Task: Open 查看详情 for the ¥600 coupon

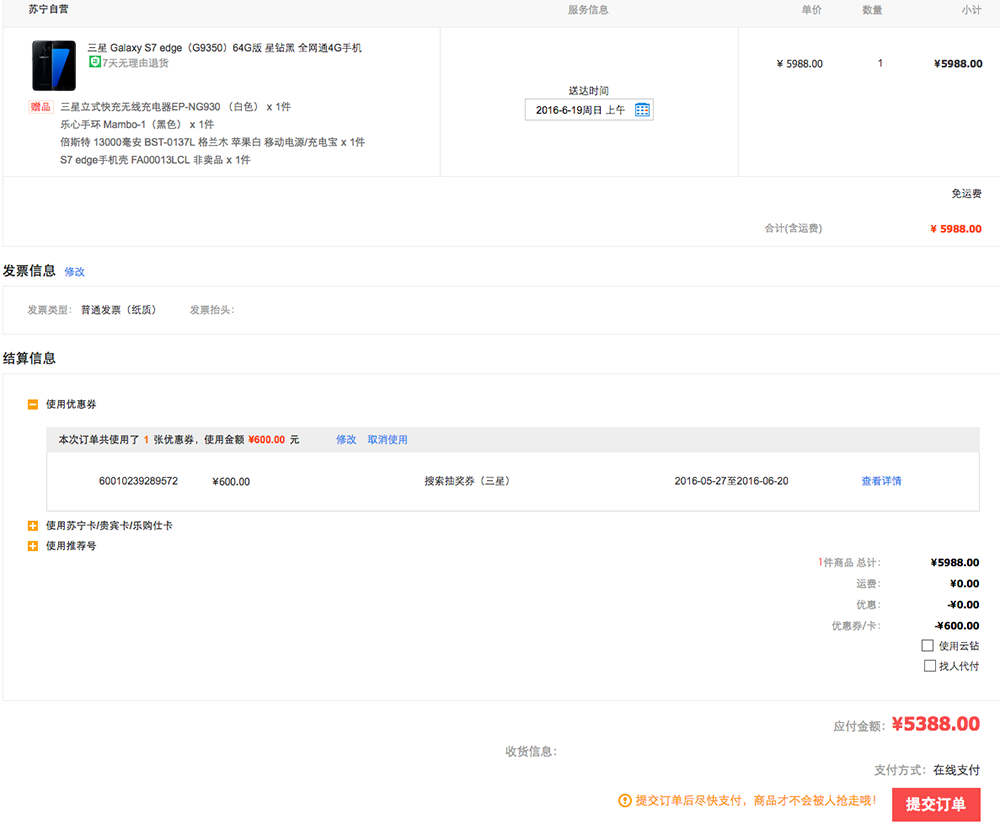Action: (x=881, y=481)
